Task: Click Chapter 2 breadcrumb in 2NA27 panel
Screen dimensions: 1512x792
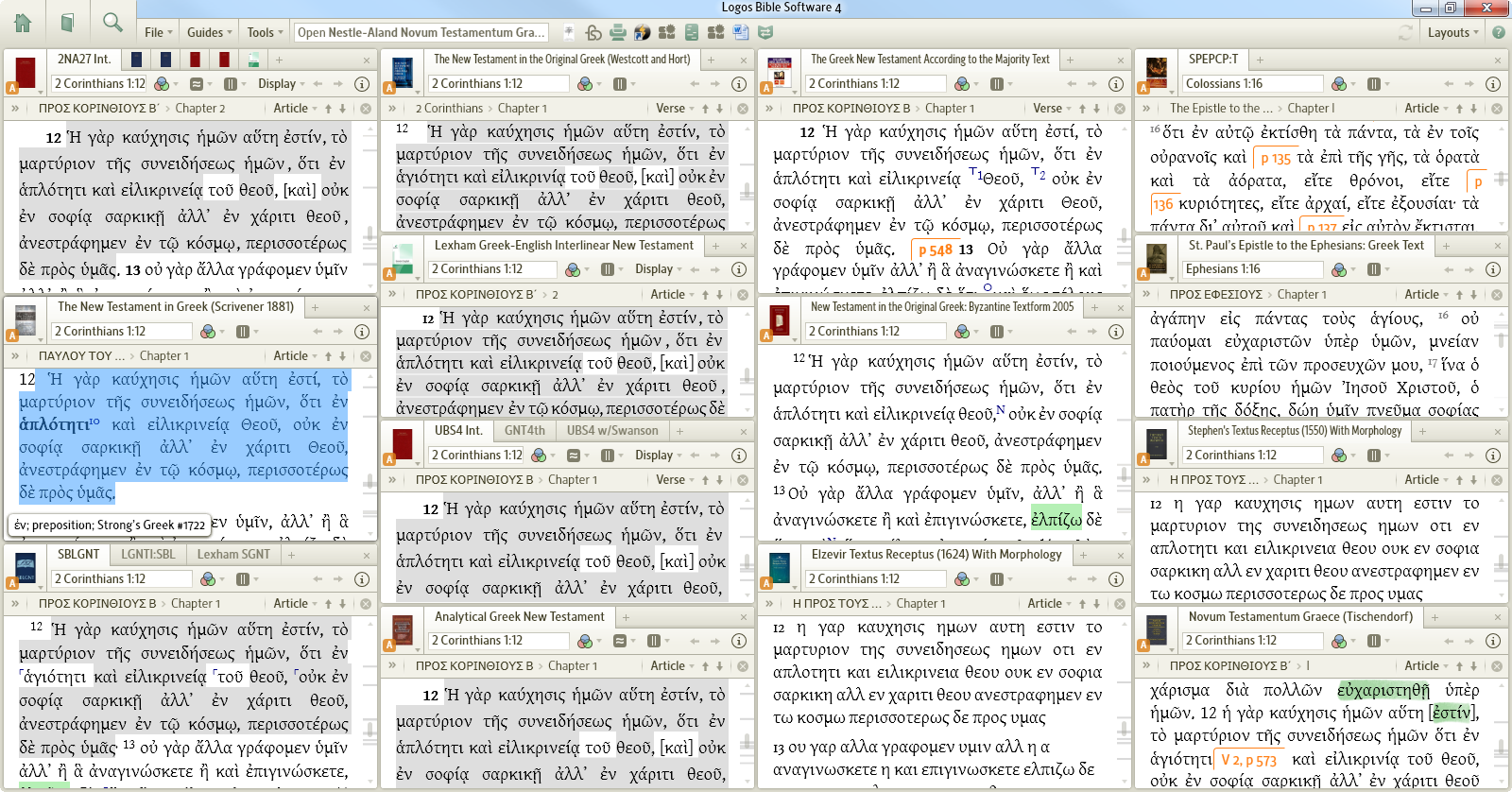Action: pyautogui.click(x=200, y=109)
